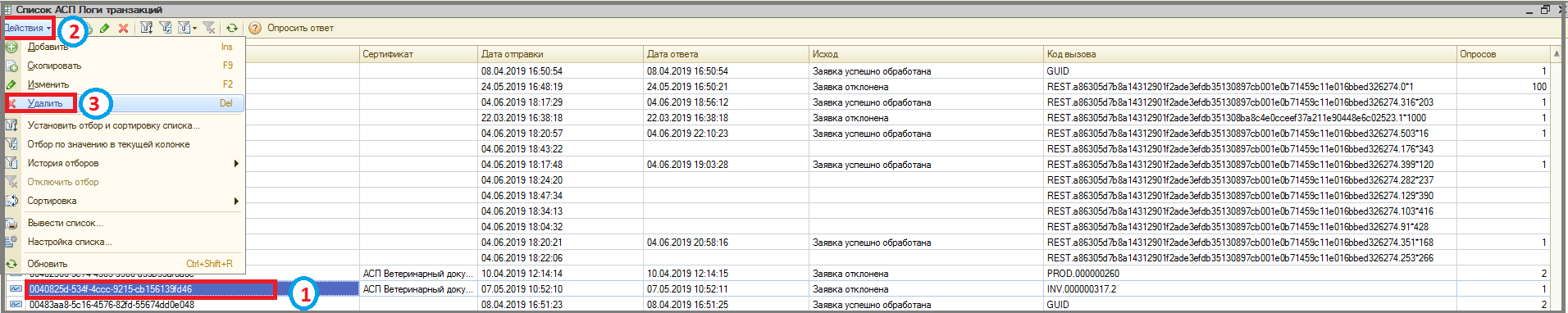Click green plus icon beside Добавить
The width and height of the screenshot is (1568, 313).
coord(11,47)
